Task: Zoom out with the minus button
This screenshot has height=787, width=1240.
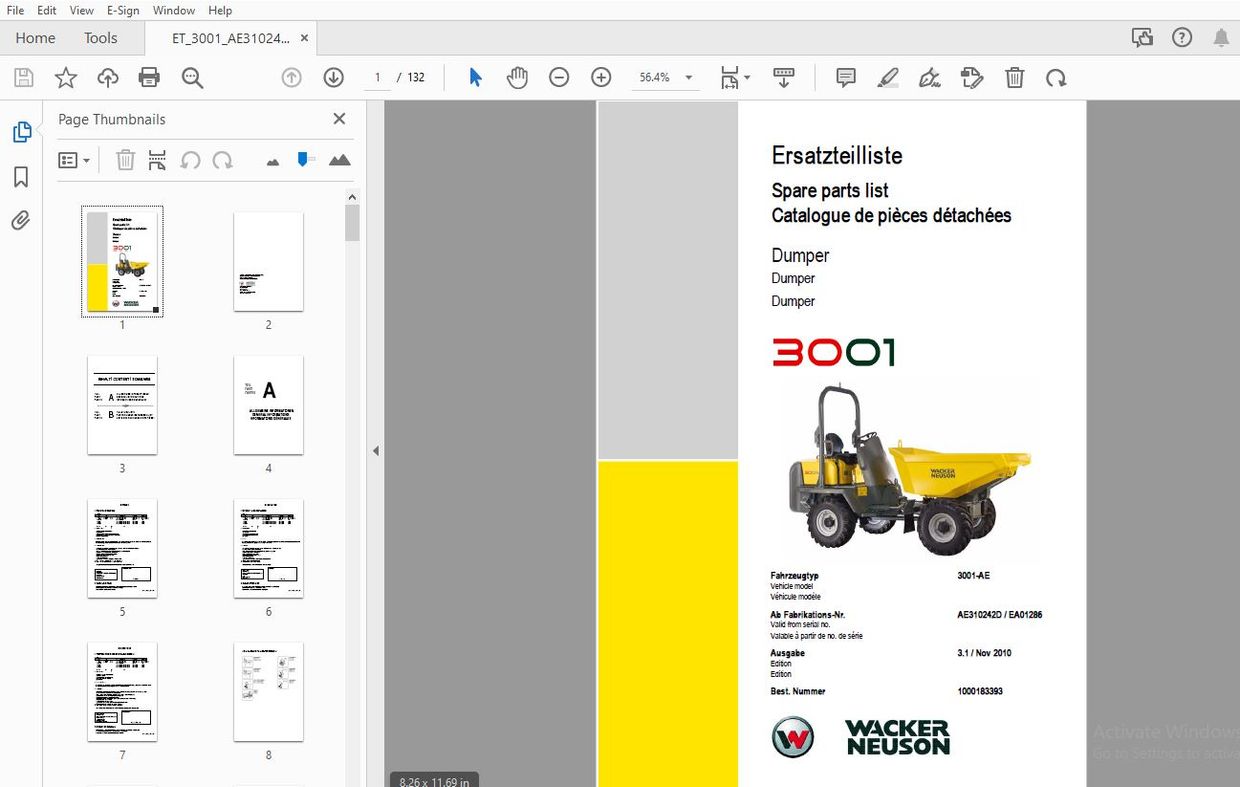Action: point(559,77)
